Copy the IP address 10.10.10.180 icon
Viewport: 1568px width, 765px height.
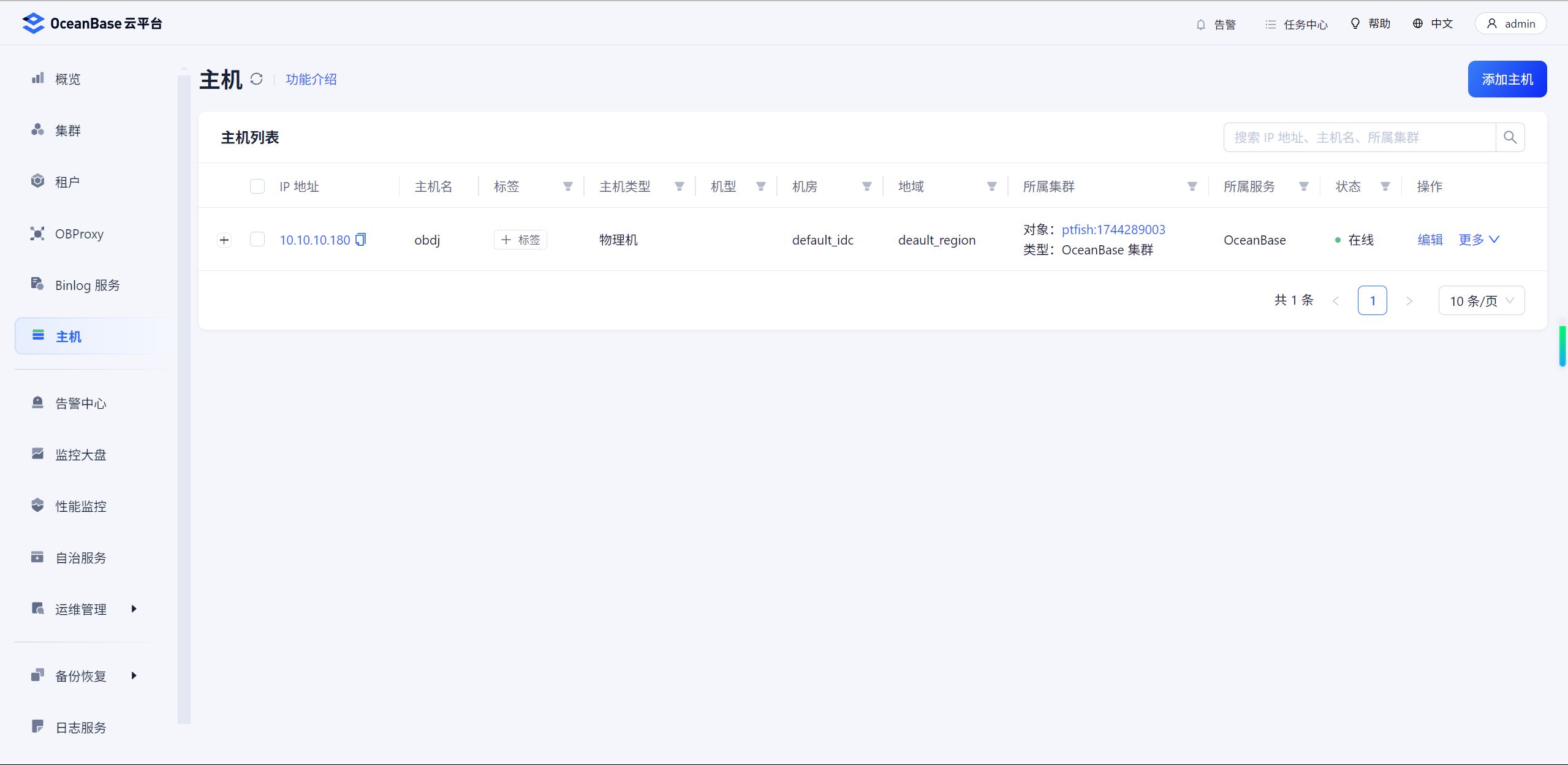pos(361,240)
